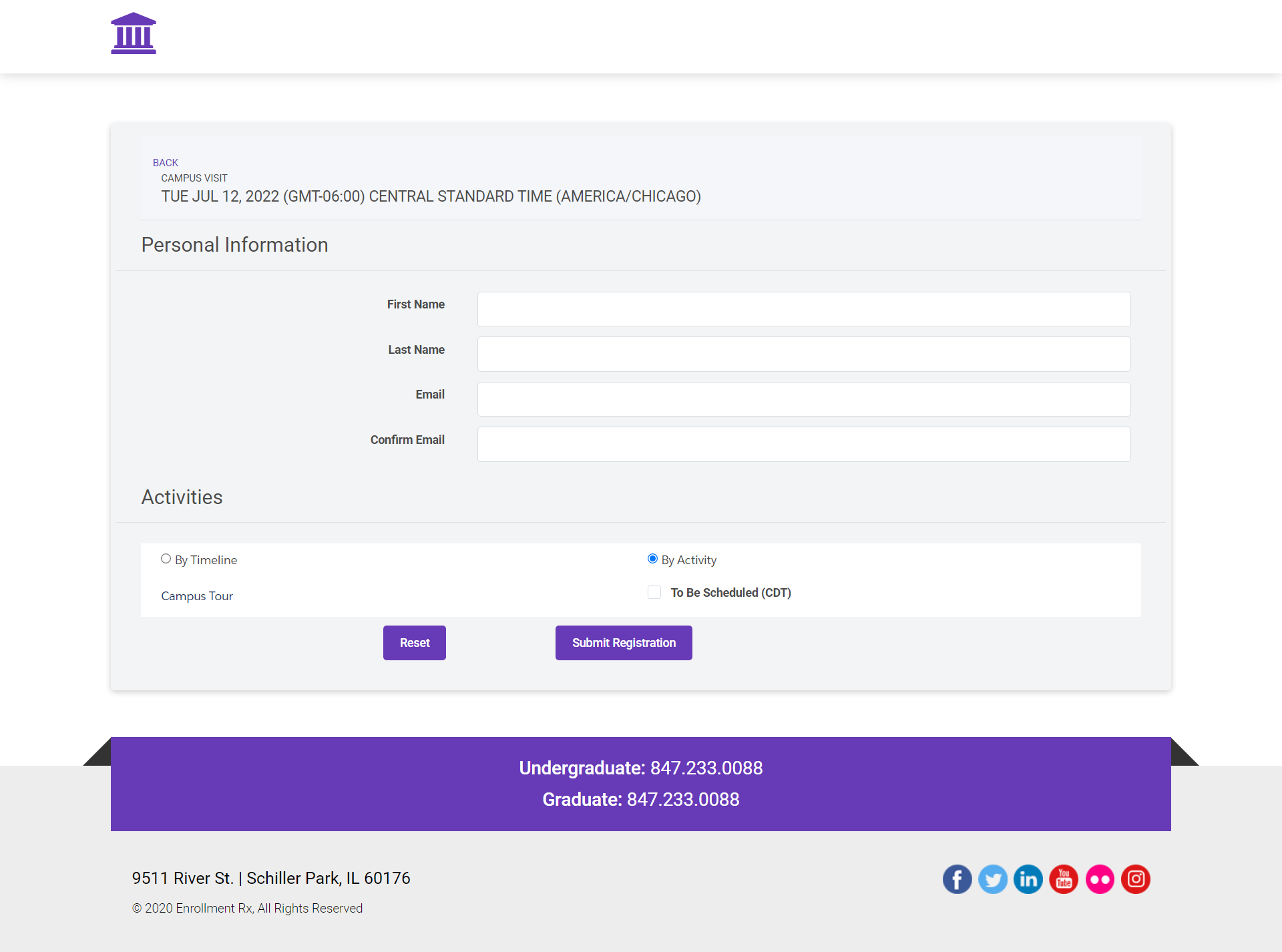Viewport: 1282px width, 952px height.
Task: Click into the Confirm Email field
Action: [803, 444]
